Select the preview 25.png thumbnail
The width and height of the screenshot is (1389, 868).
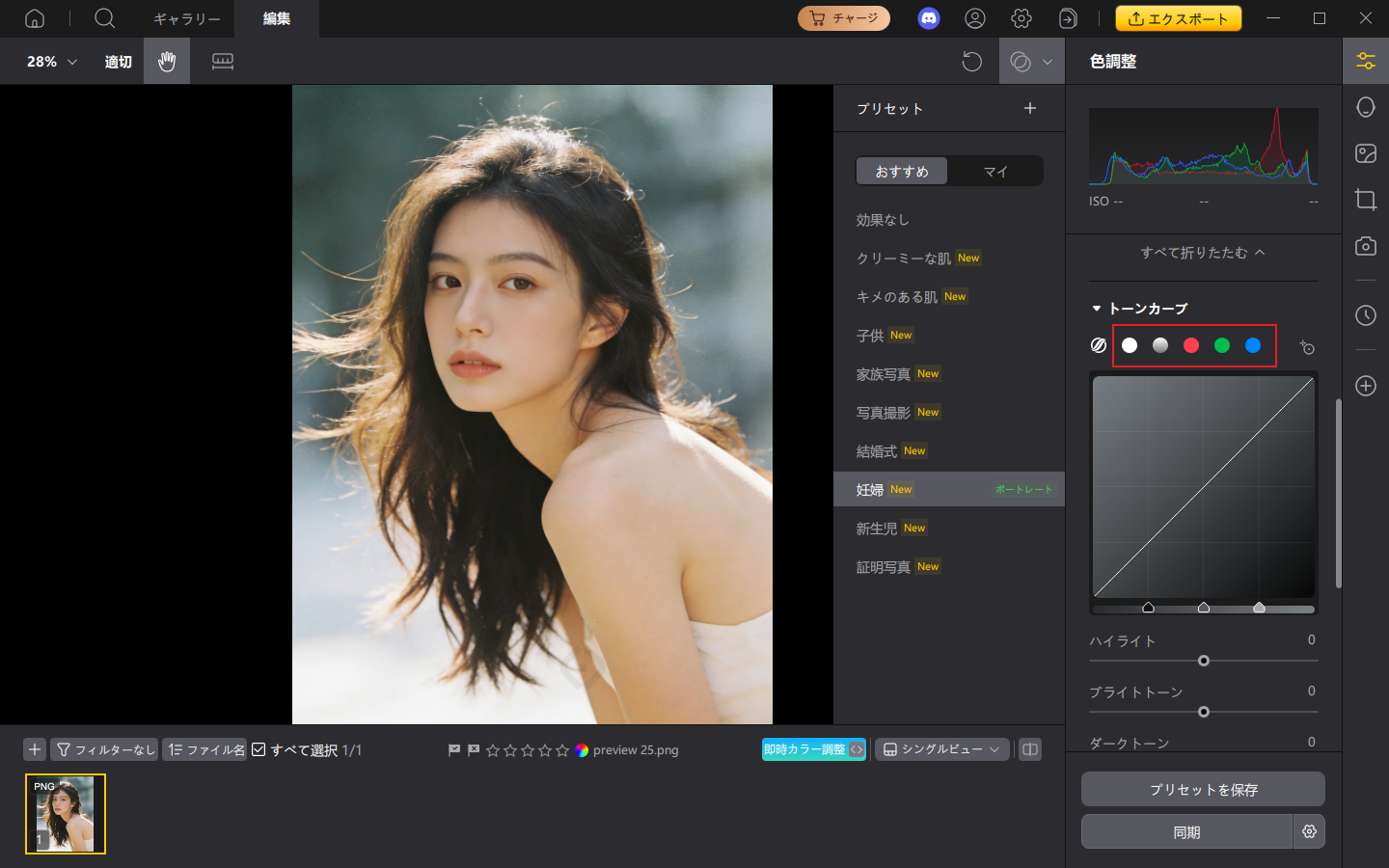pos(66,814)
